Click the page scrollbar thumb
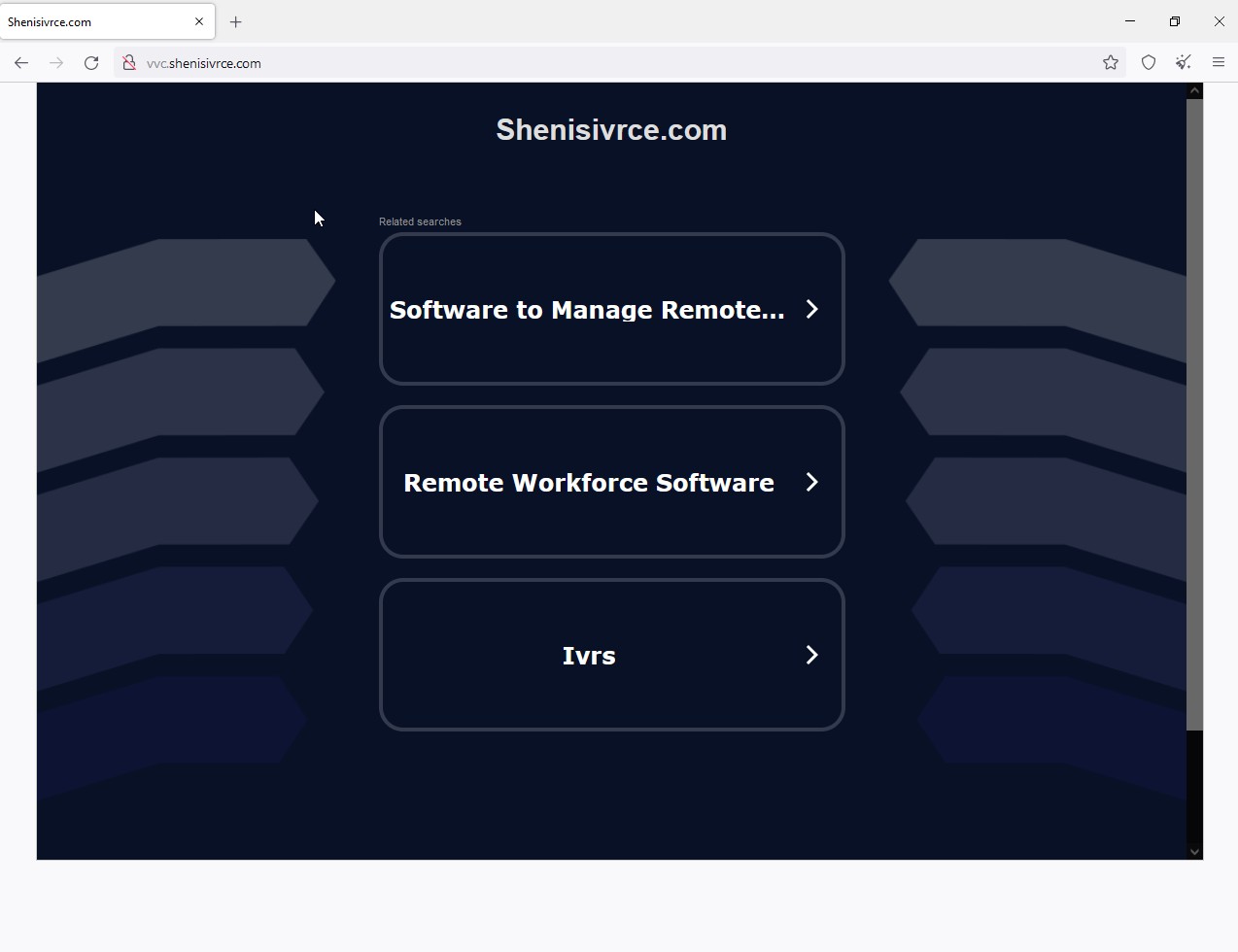Screen dimensions: 1238x952 (x=1194, y=414)
